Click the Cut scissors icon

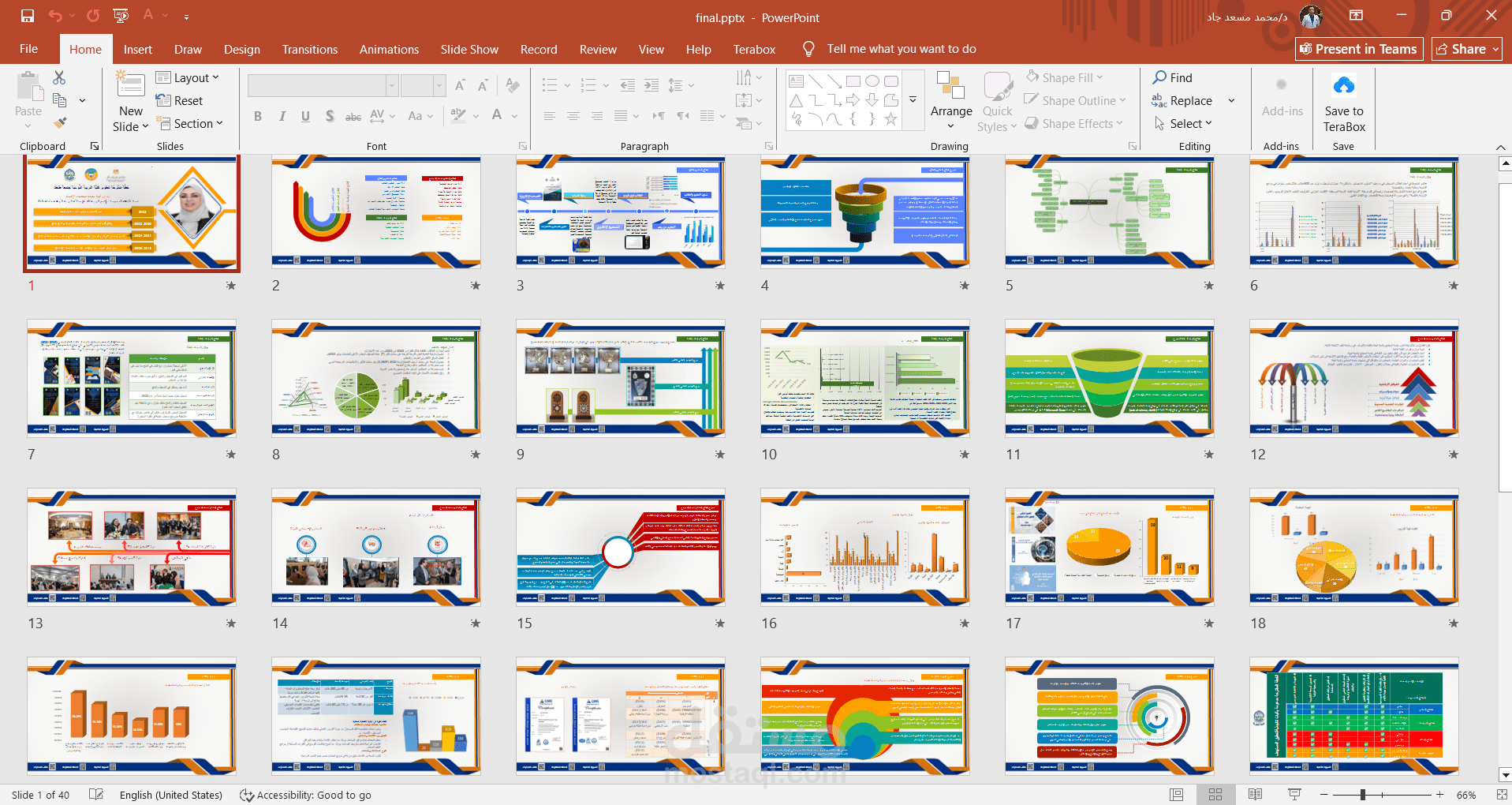click(x=59, y=77)
